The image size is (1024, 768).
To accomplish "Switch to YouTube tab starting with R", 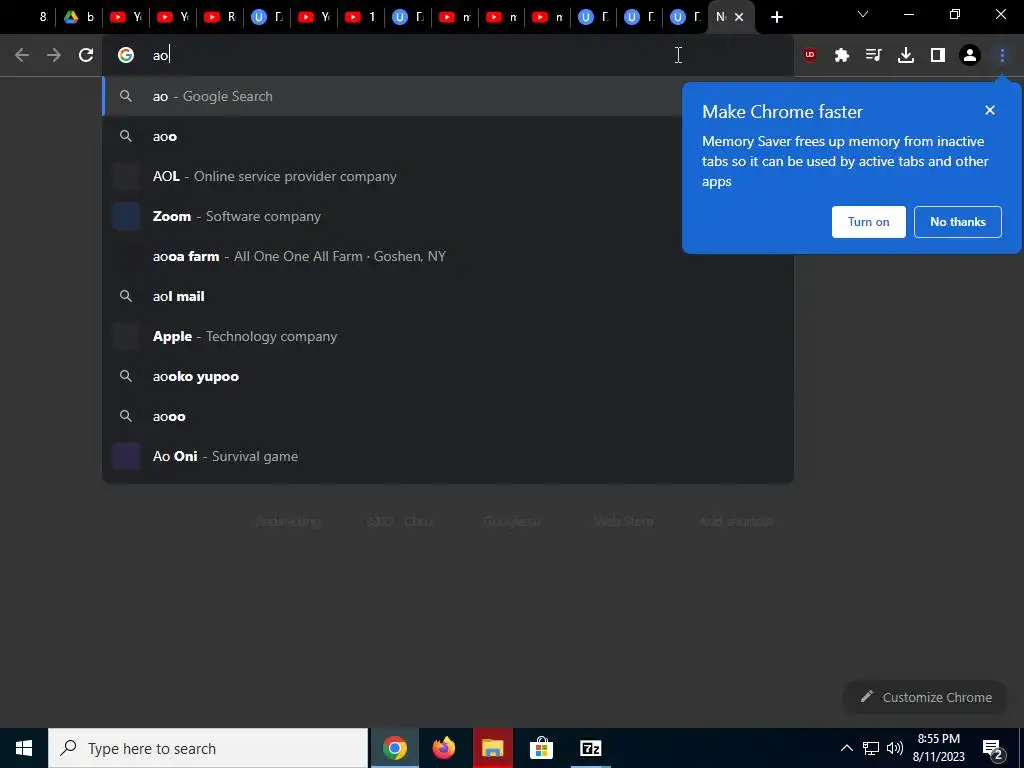I will point(220,18).
